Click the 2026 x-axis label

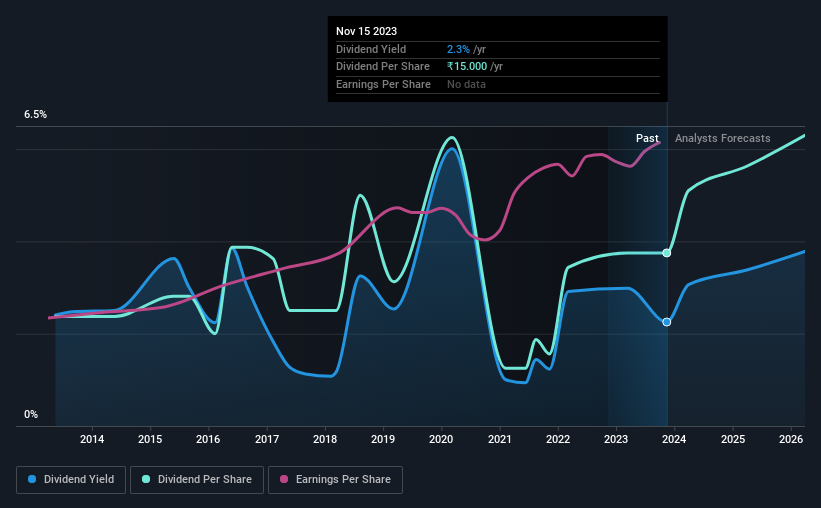[x=791, y=439]
